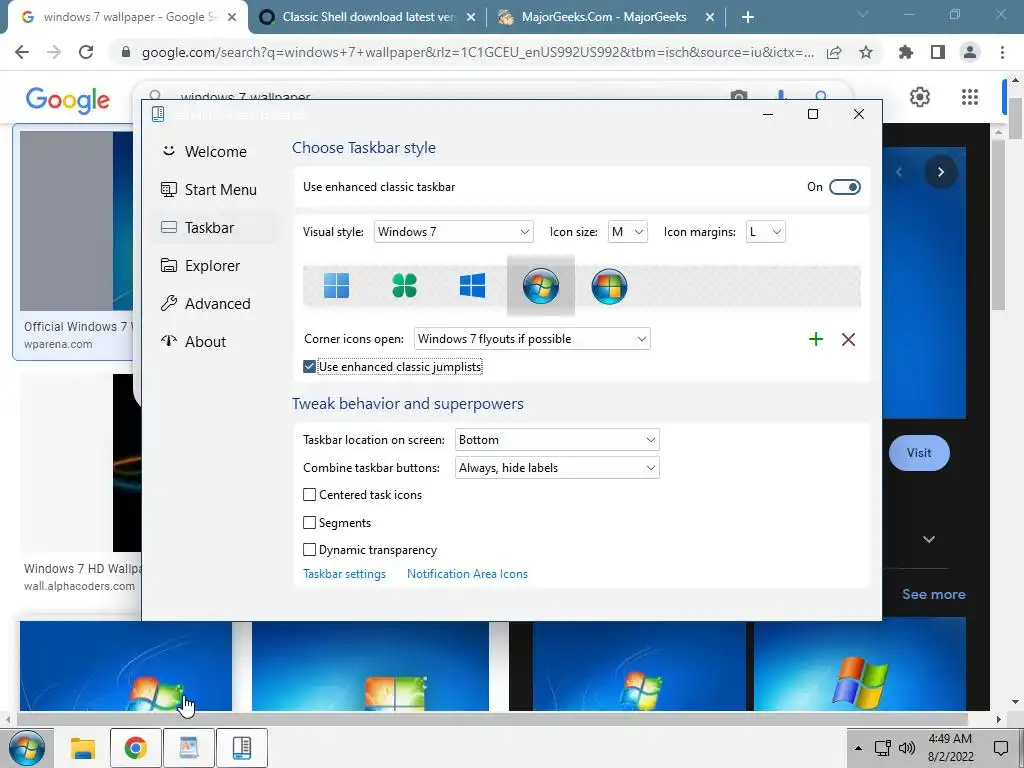Viewport: 1024px width, 768px height.
Task: Uncheck Use enhanced classic jumplists
Action: click(x=310, y=367)
